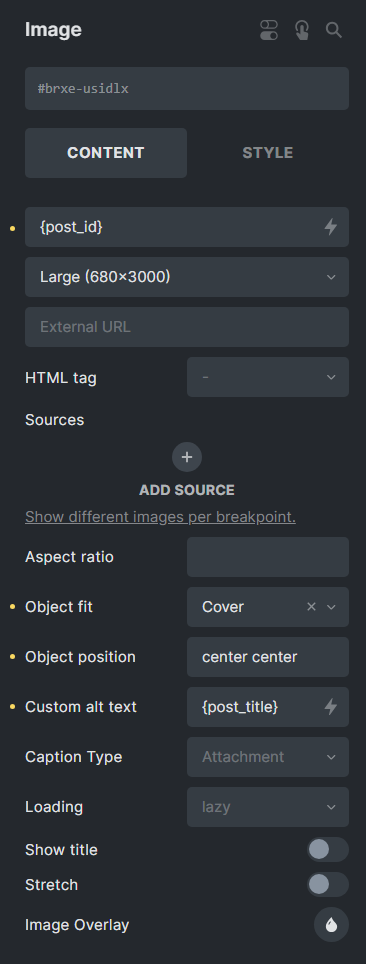Click the ADD SOURCE button label

pyautogui.click(x=187, y=490)
